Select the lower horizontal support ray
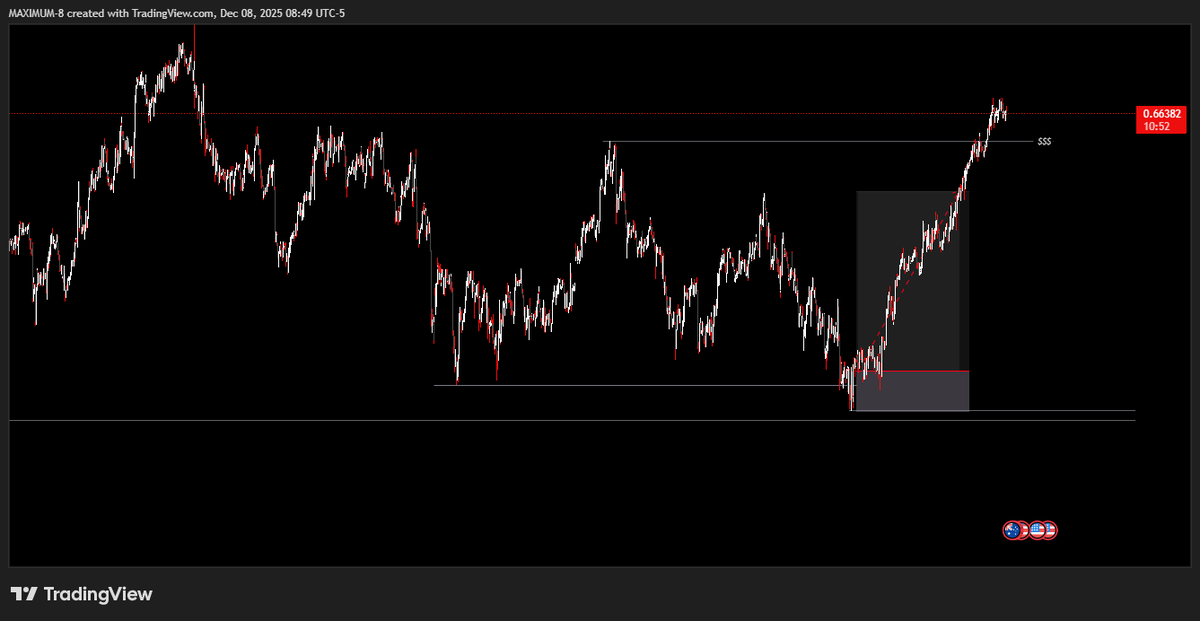Screen dimensions: 1200x621 click(600, 384)
